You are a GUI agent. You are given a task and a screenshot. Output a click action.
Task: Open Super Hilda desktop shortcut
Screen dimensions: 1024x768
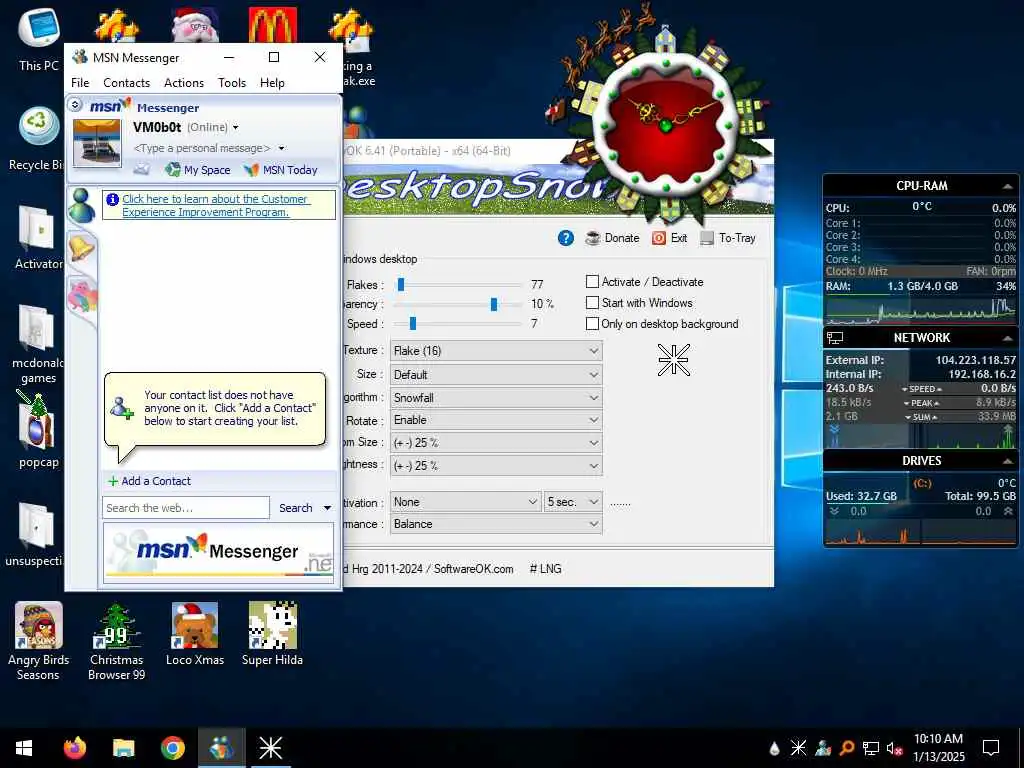pyautogui.click(x=272, y=634)
